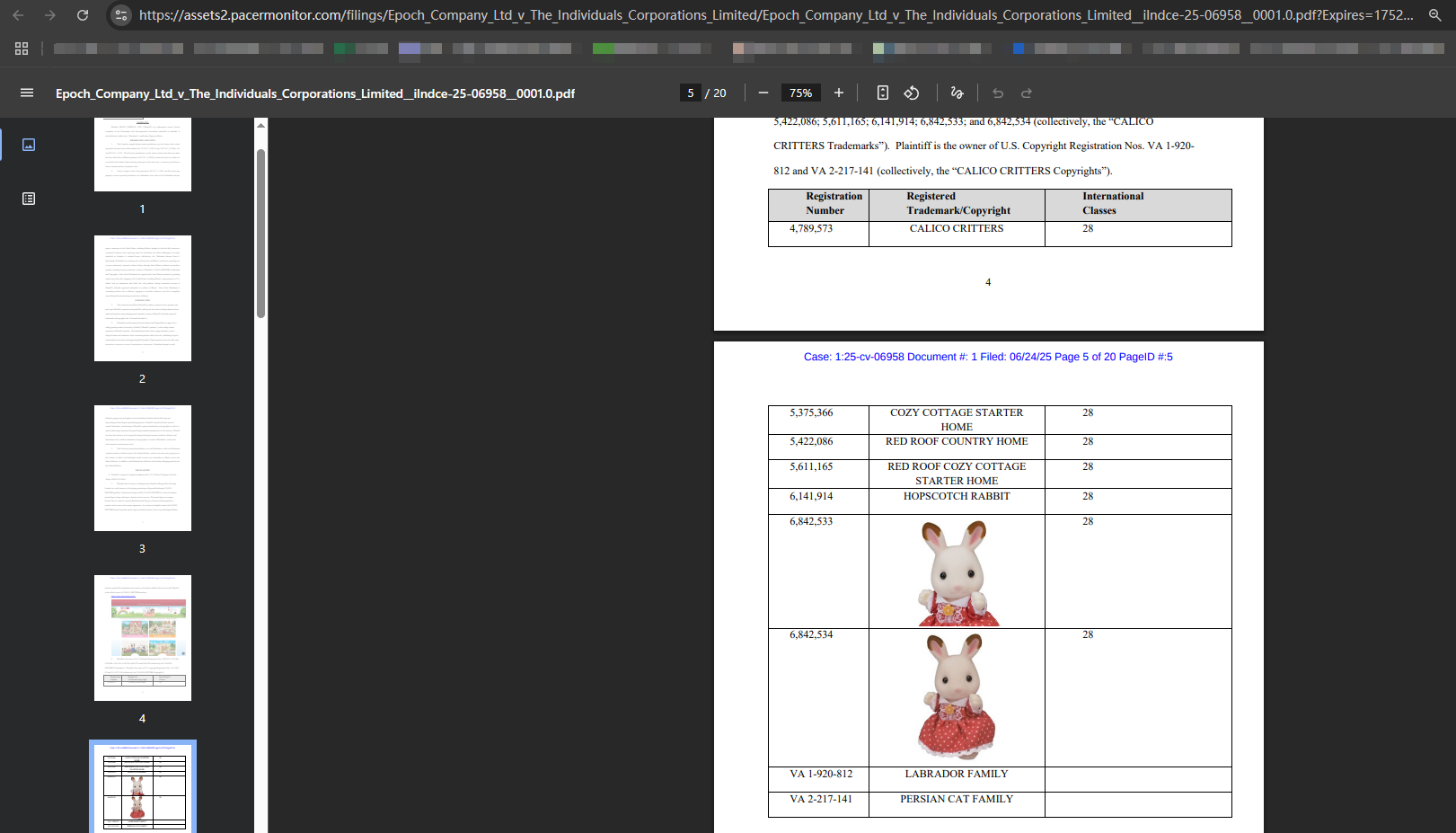Viewport: 1456px width, 833px height.
Task: Select the page 3 thumbnail
Action: (x=143, y=468)
